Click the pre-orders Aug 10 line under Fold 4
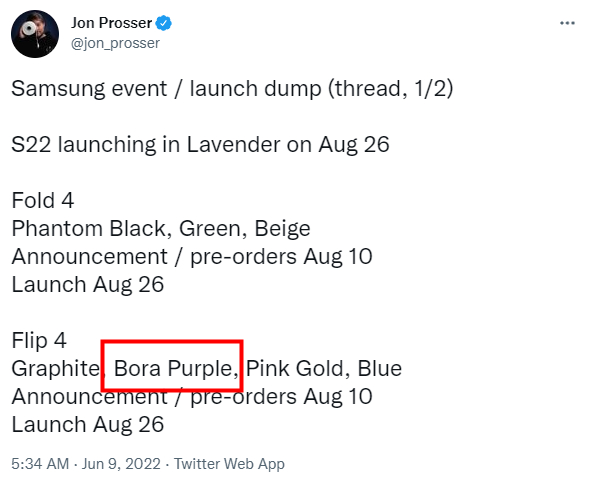The width and height of the screenshot is (593, 480). 192,257
